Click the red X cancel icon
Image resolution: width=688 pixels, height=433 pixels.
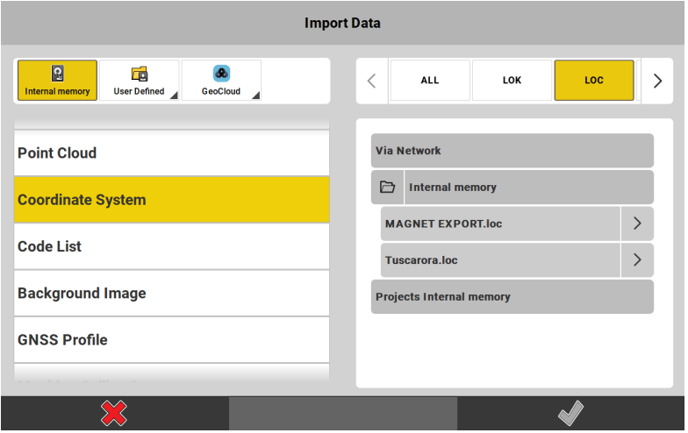(x=114, y=413)
